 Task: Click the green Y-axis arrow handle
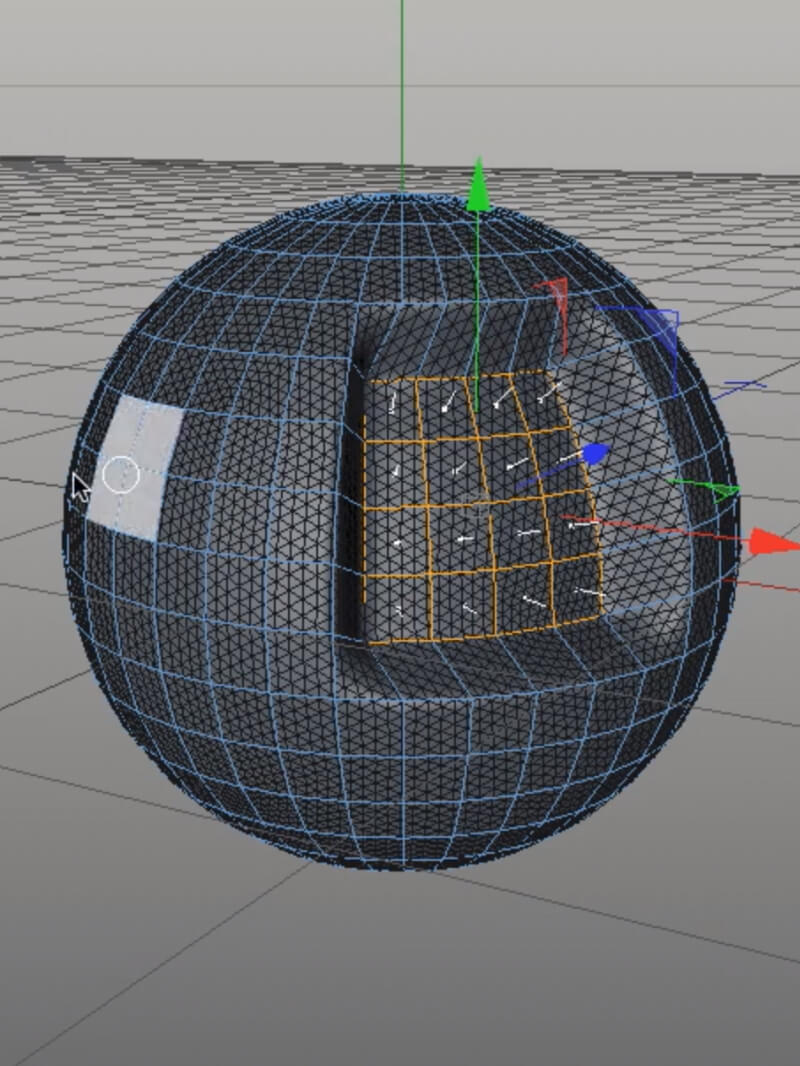(x=479, y=185)
